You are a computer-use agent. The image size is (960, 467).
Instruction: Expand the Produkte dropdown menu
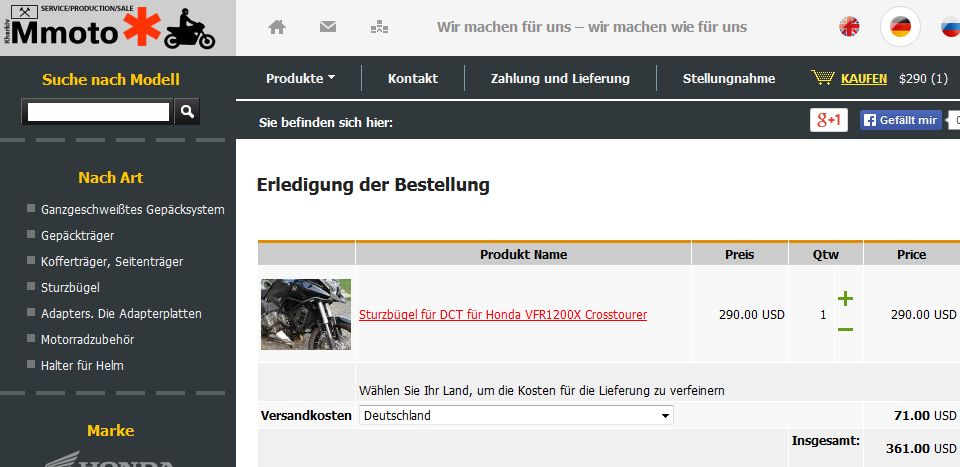click(x=301, y=78)
